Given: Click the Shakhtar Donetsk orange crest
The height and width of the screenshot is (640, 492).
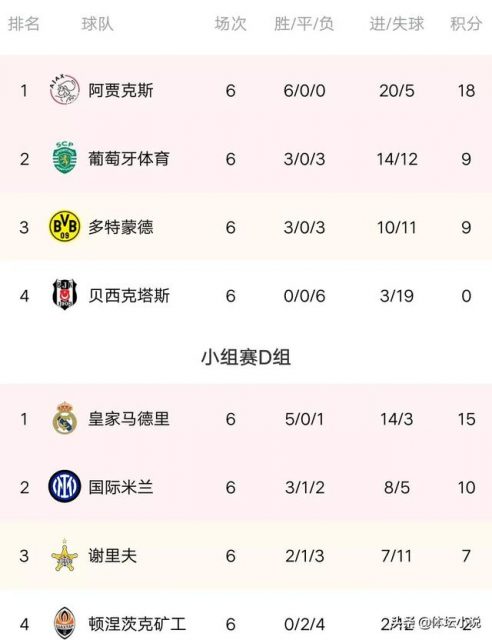Looking at the screenshot, I should (65, 623).
